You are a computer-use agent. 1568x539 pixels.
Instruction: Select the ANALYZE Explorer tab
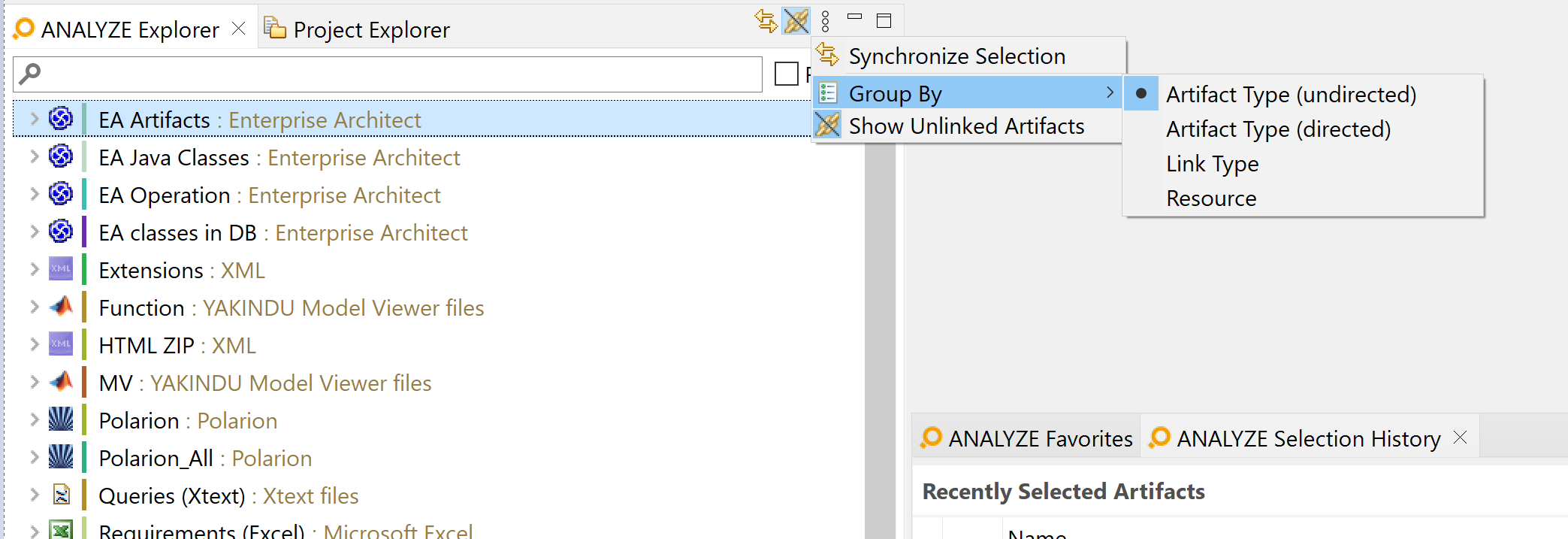(131, 29)
